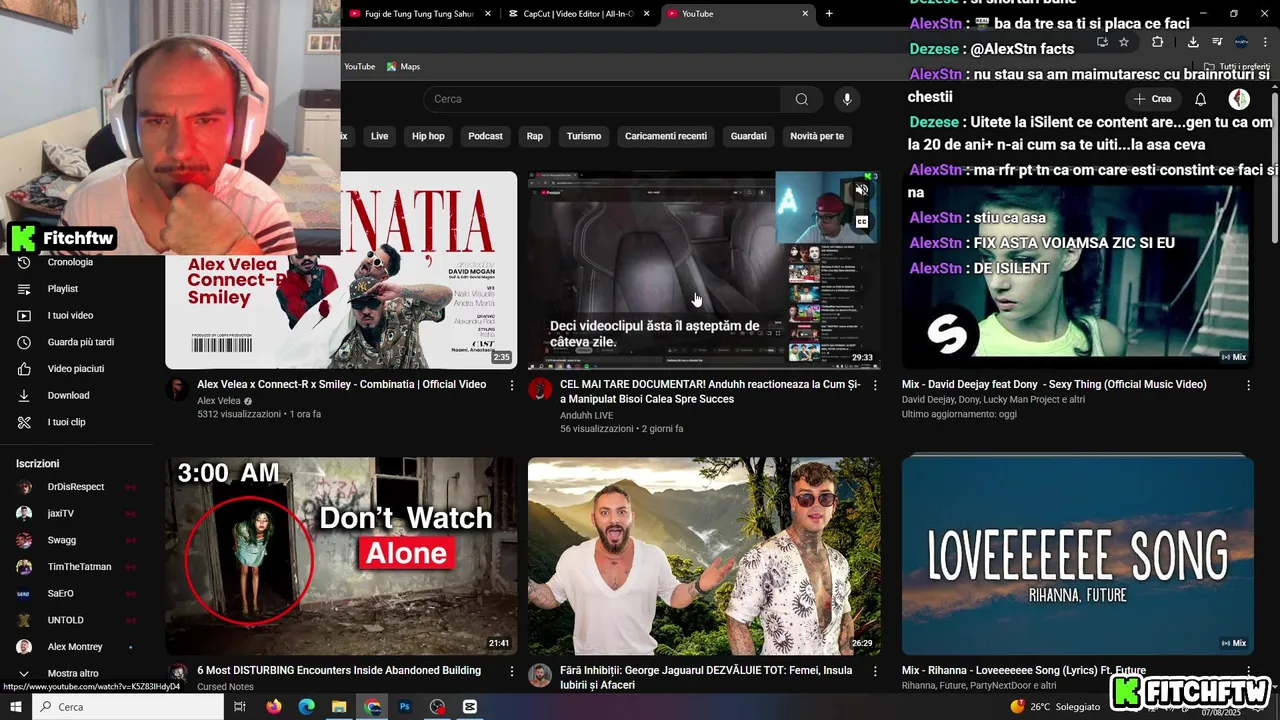This screenshot has height=720, width=1280.
Task: Play the George Jaguarul Fără Inhibiții thumbnail
Action: [x=704, y=556]
